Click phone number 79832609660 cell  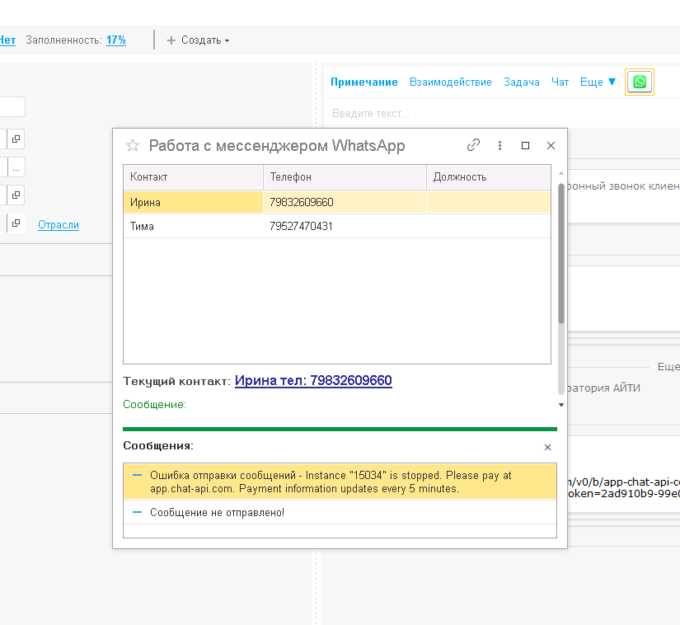click(345, 202)
